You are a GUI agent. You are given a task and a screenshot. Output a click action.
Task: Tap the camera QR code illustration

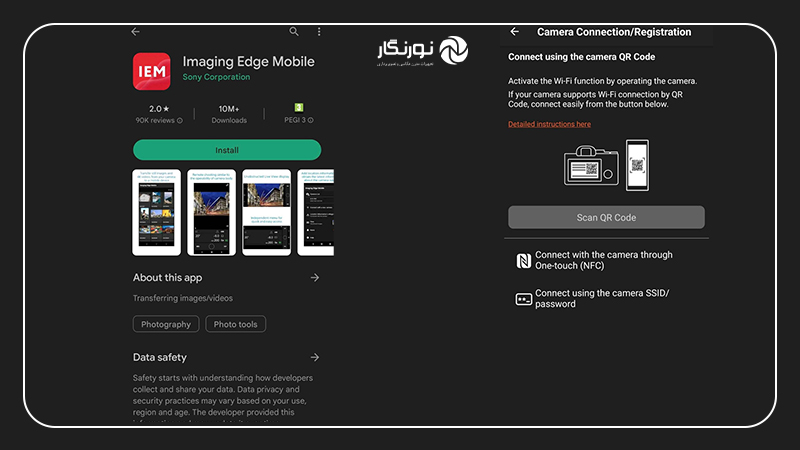coord(591,165)
